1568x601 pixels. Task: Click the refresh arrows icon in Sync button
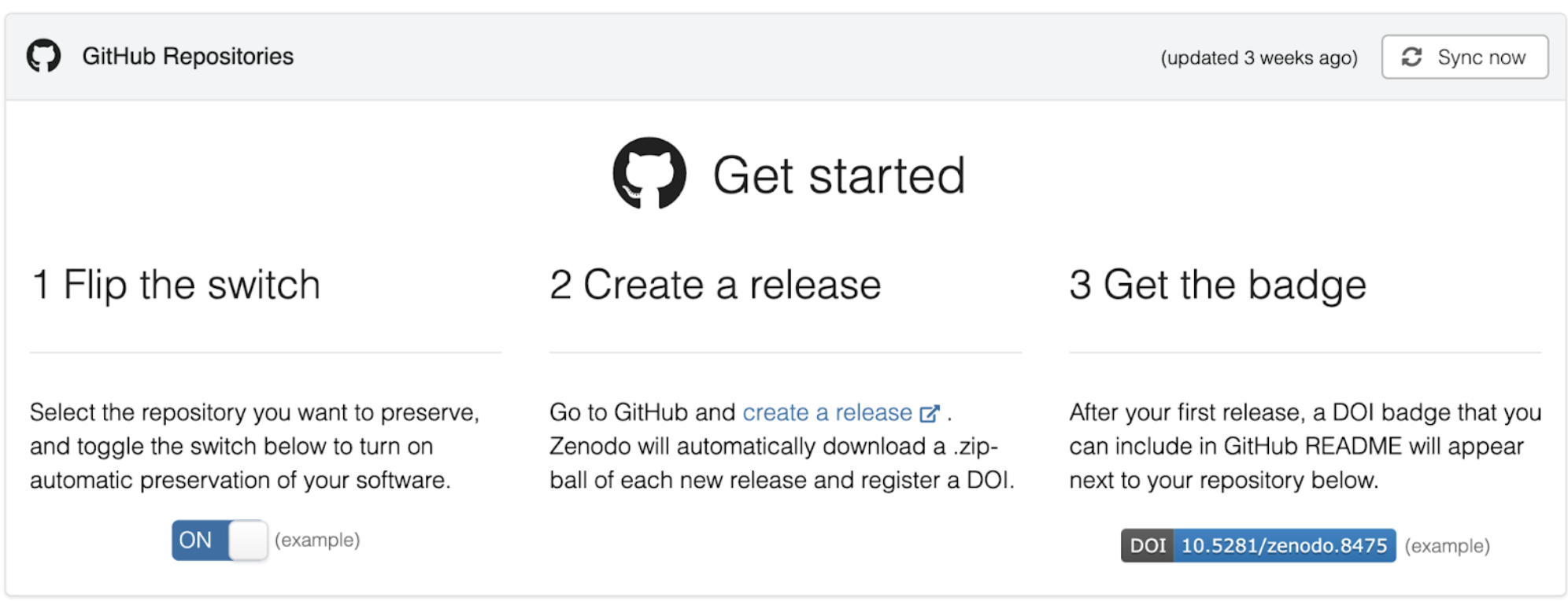[x=1411, y=57]
